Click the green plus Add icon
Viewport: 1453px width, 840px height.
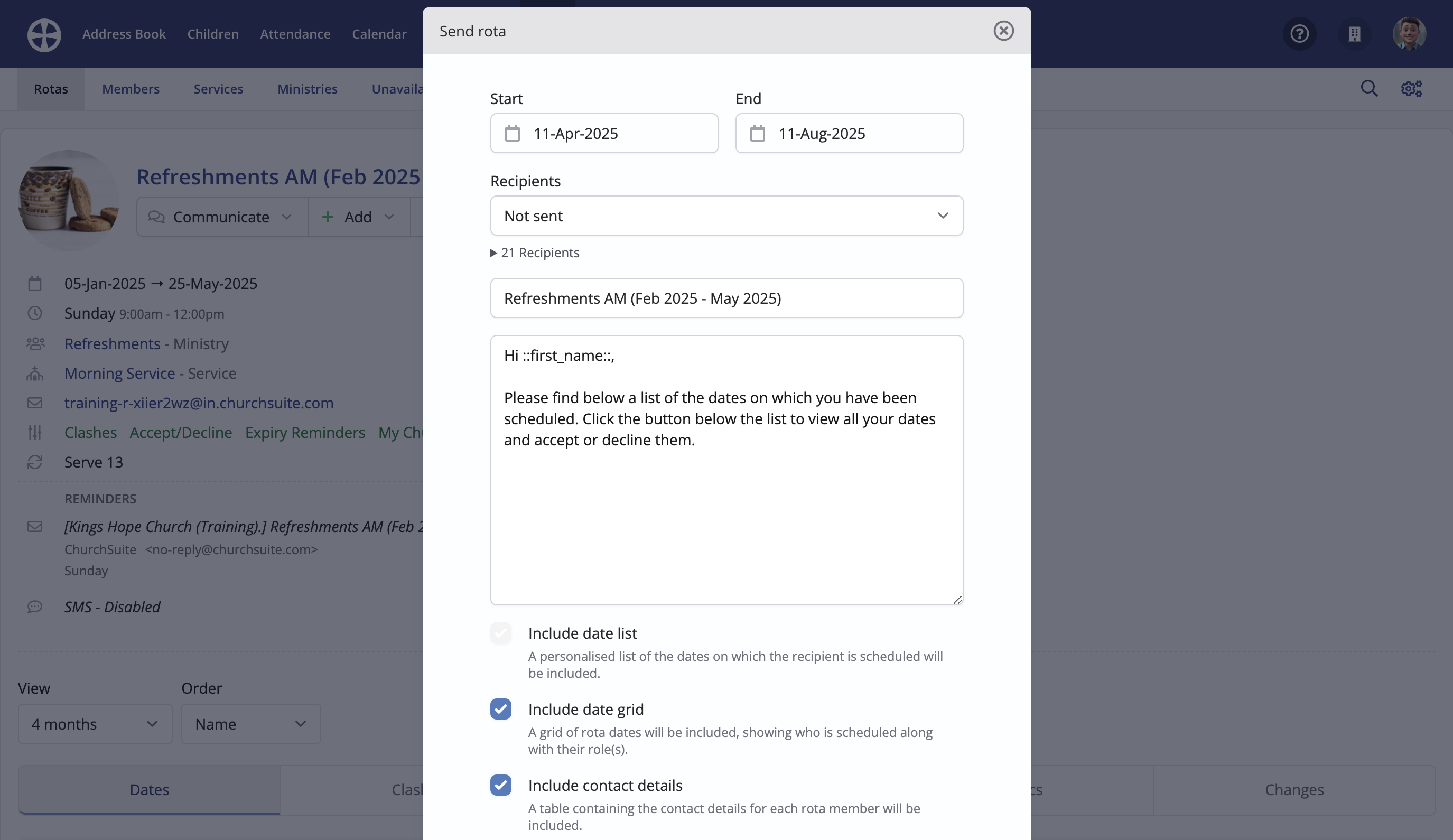[328, 217]
